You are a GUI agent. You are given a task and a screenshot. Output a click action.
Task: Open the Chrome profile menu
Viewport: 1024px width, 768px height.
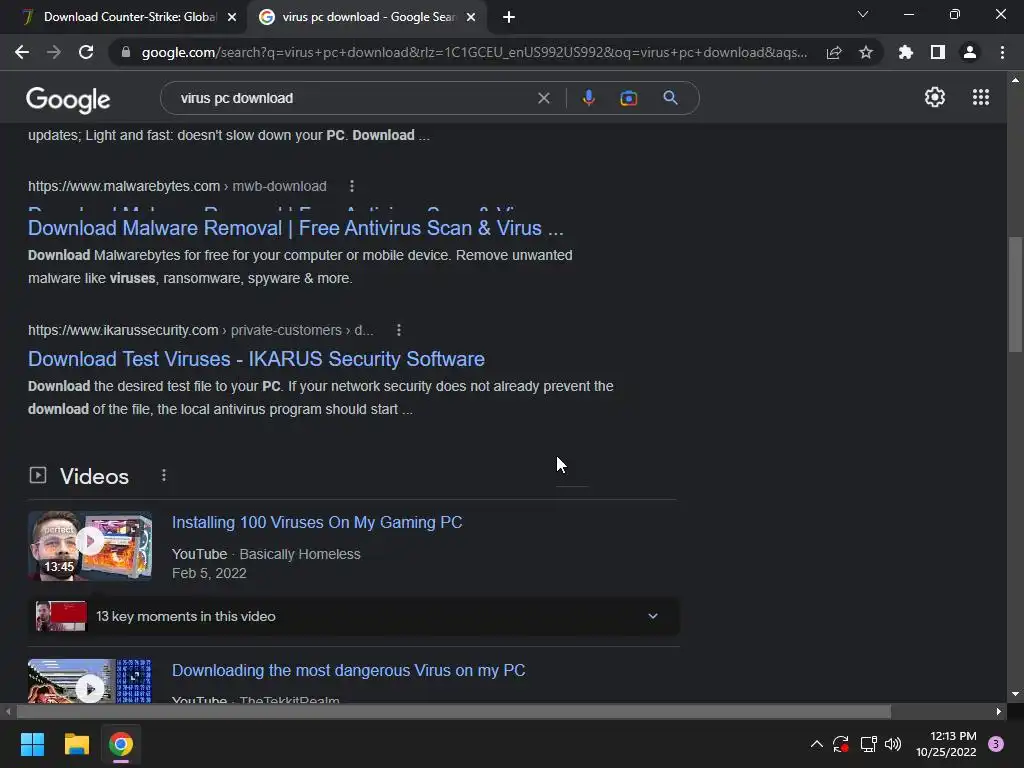pyautogui.click(x=969, y=52)
